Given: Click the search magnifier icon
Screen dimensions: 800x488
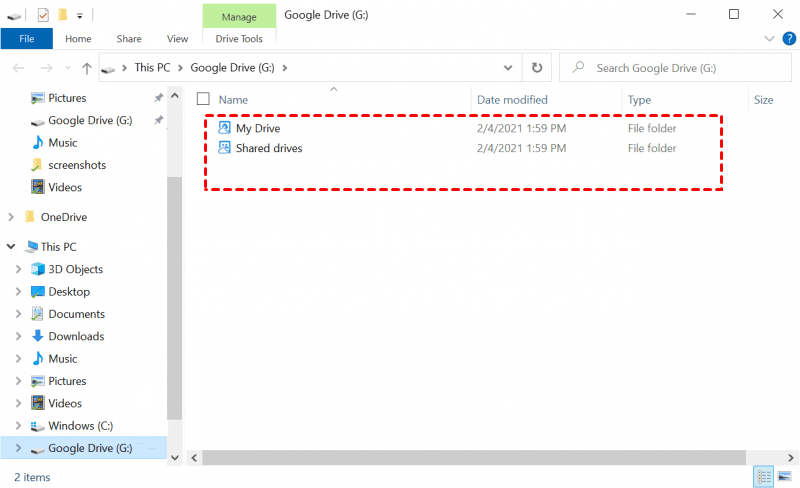Looking at the screenshot, I should point(578,67).
